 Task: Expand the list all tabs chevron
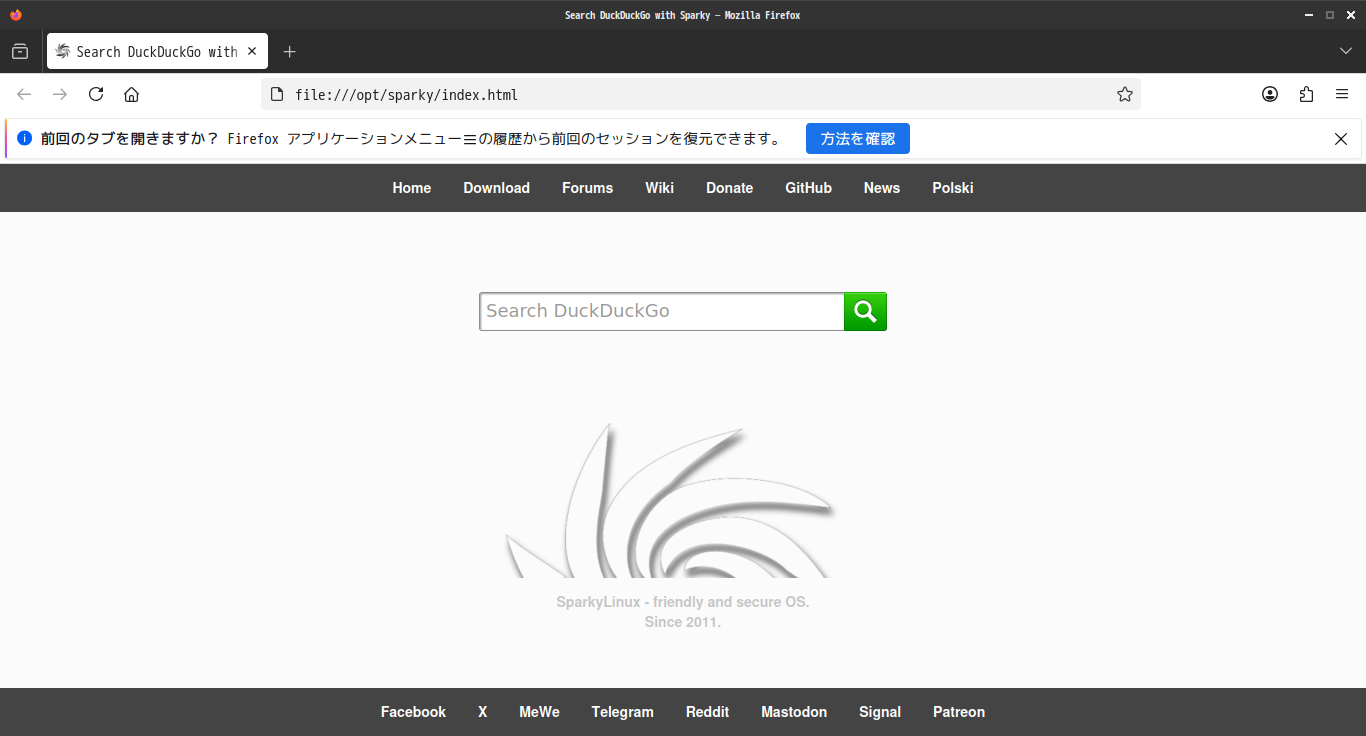1346,52
